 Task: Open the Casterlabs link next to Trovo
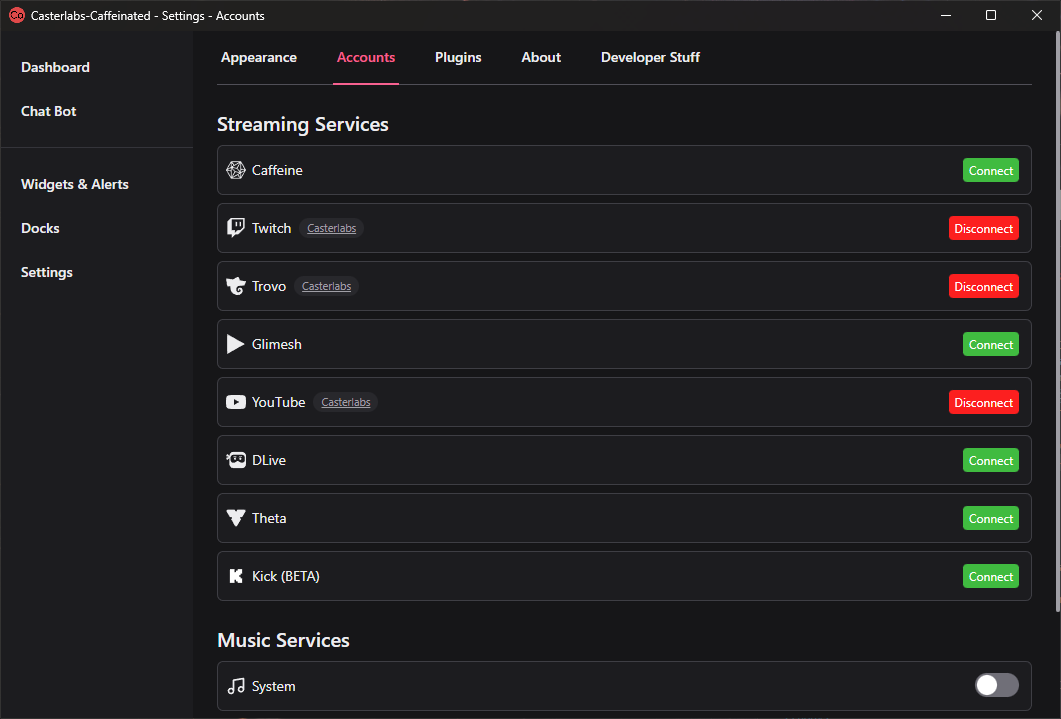[x=327, y=287]
